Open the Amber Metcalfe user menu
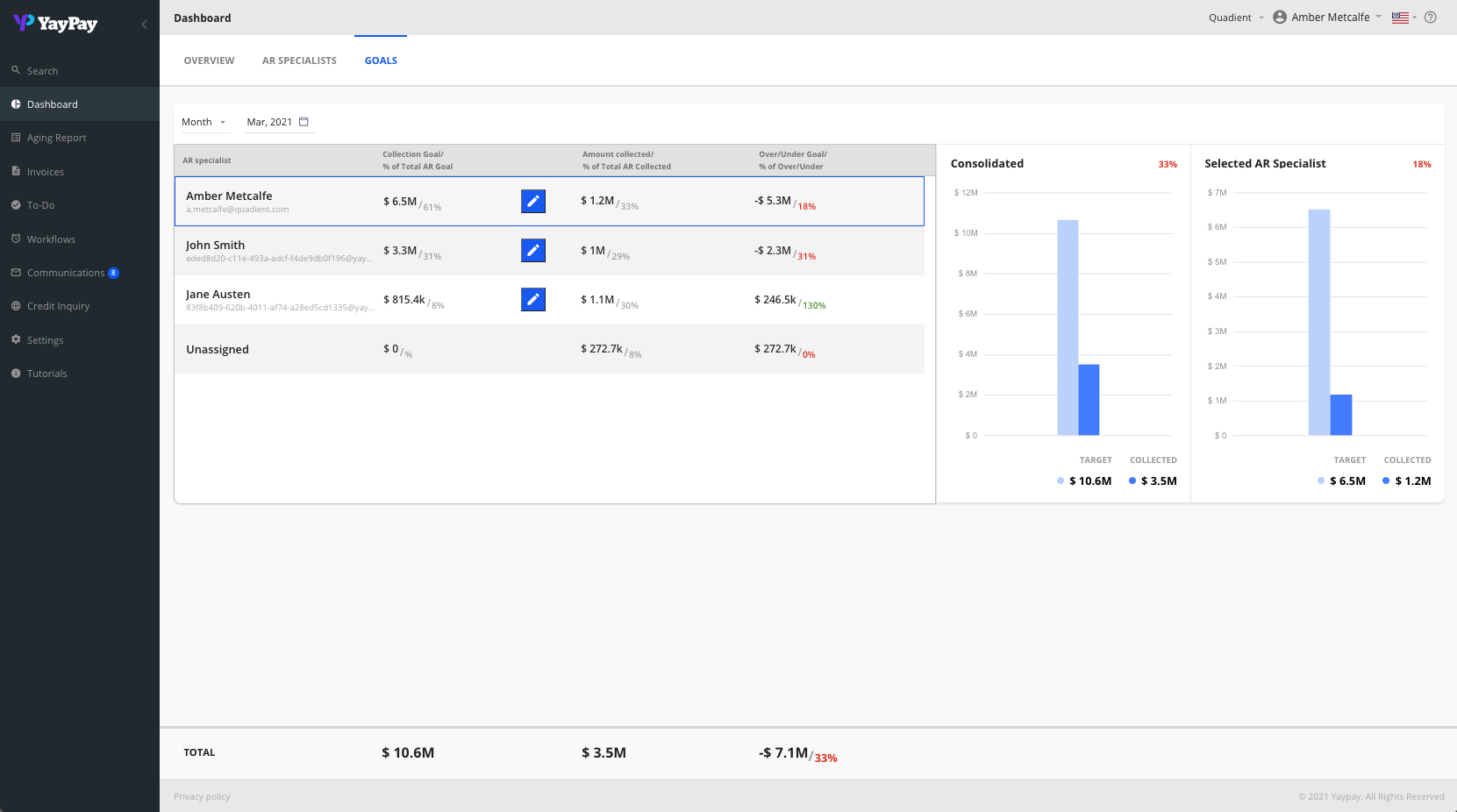The height and width of the screenshot is (812, 1457). point(1326,18)
